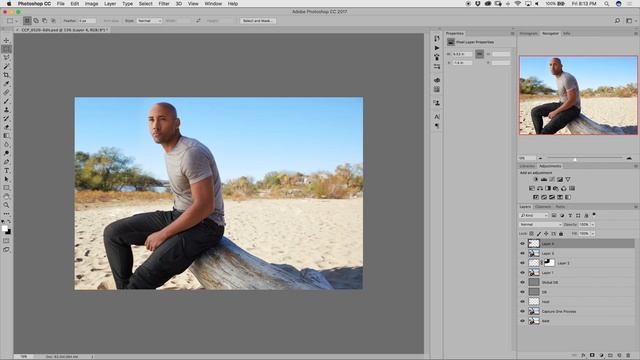This screenshot has height=360, width=640.
Task: Select the Eyedropper tool
Action: click(x=6, y=84)
